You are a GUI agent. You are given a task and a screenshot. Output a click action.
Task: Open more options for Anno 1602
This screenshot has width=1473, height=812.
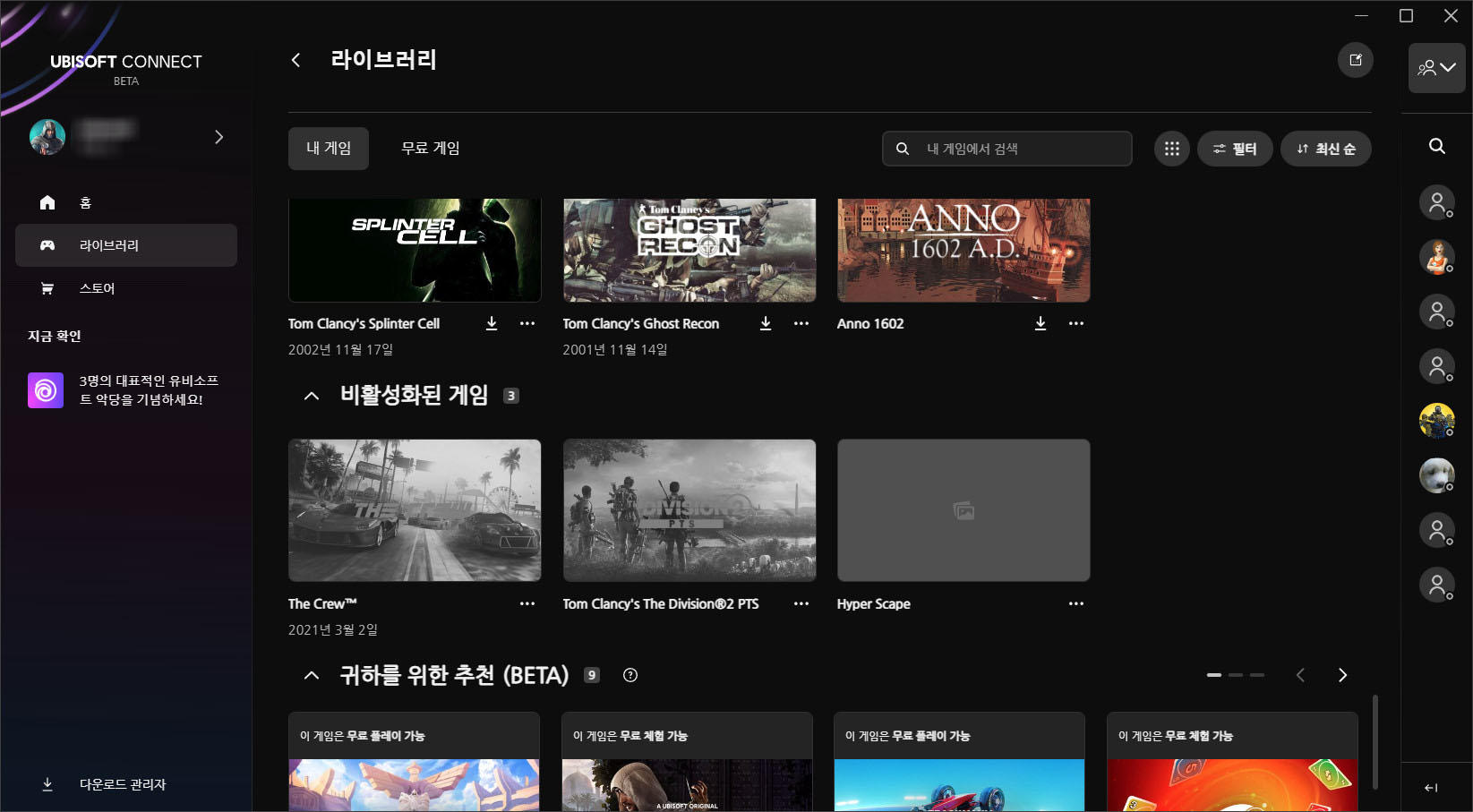point(1076,323)
